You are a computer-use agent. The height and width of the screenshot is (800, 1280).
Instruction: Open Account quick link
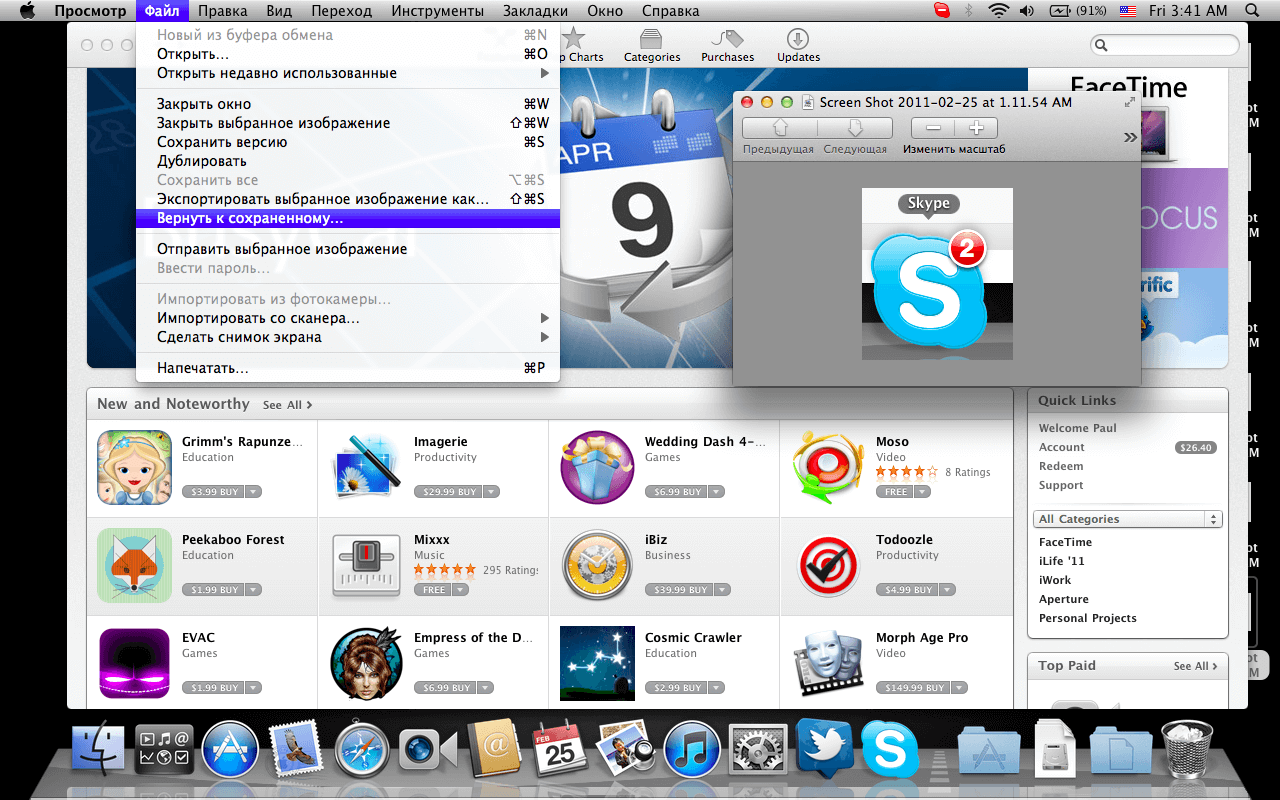(1061, 447)
